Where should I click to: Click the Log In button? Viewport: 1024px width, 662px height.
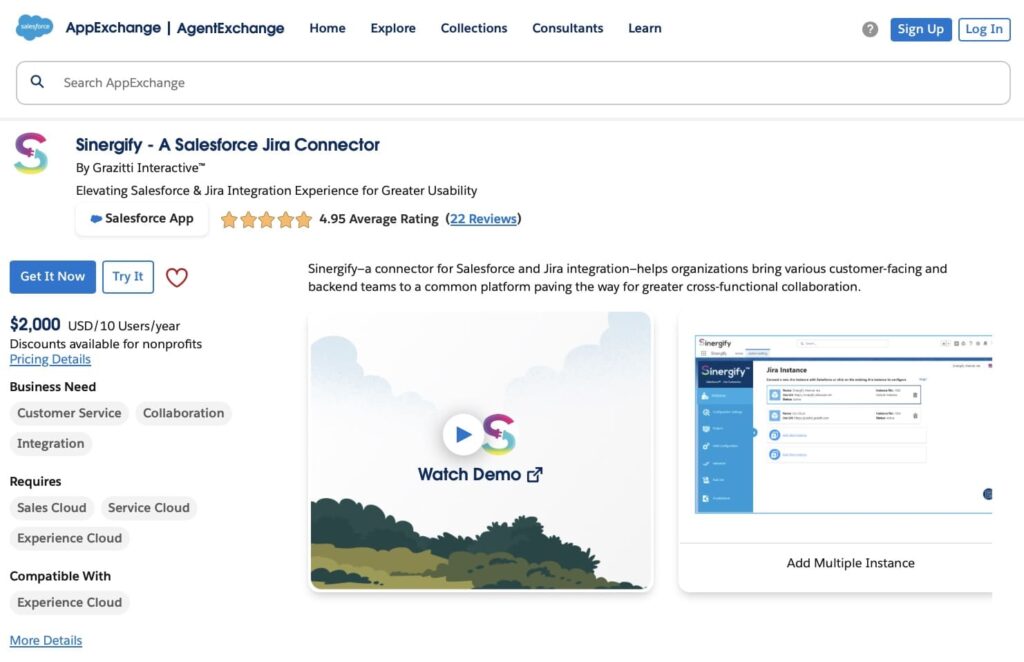coord(984,29)
